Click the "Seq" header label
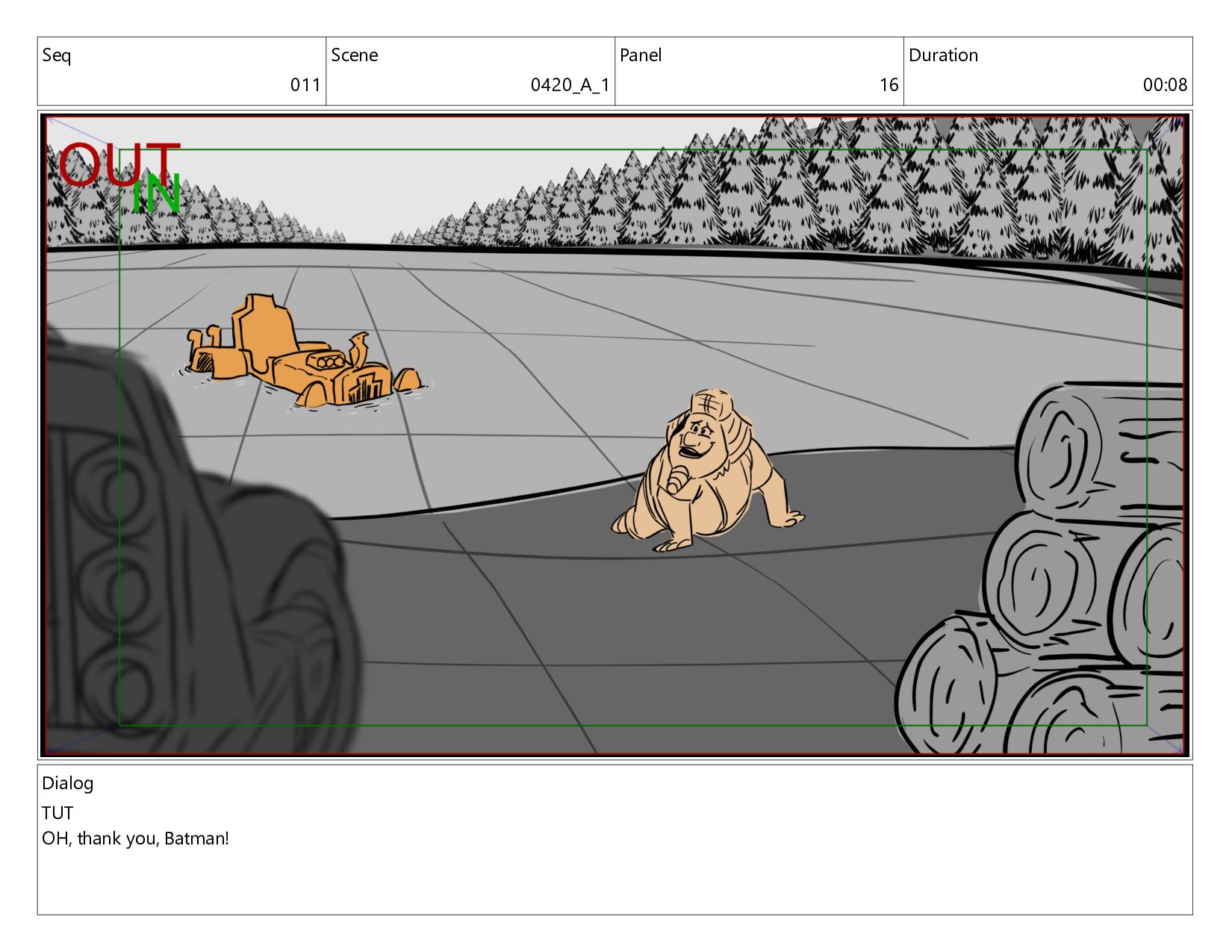This screenshot has height=952, width=1232. pyautogui.click(x=57, y=55)
